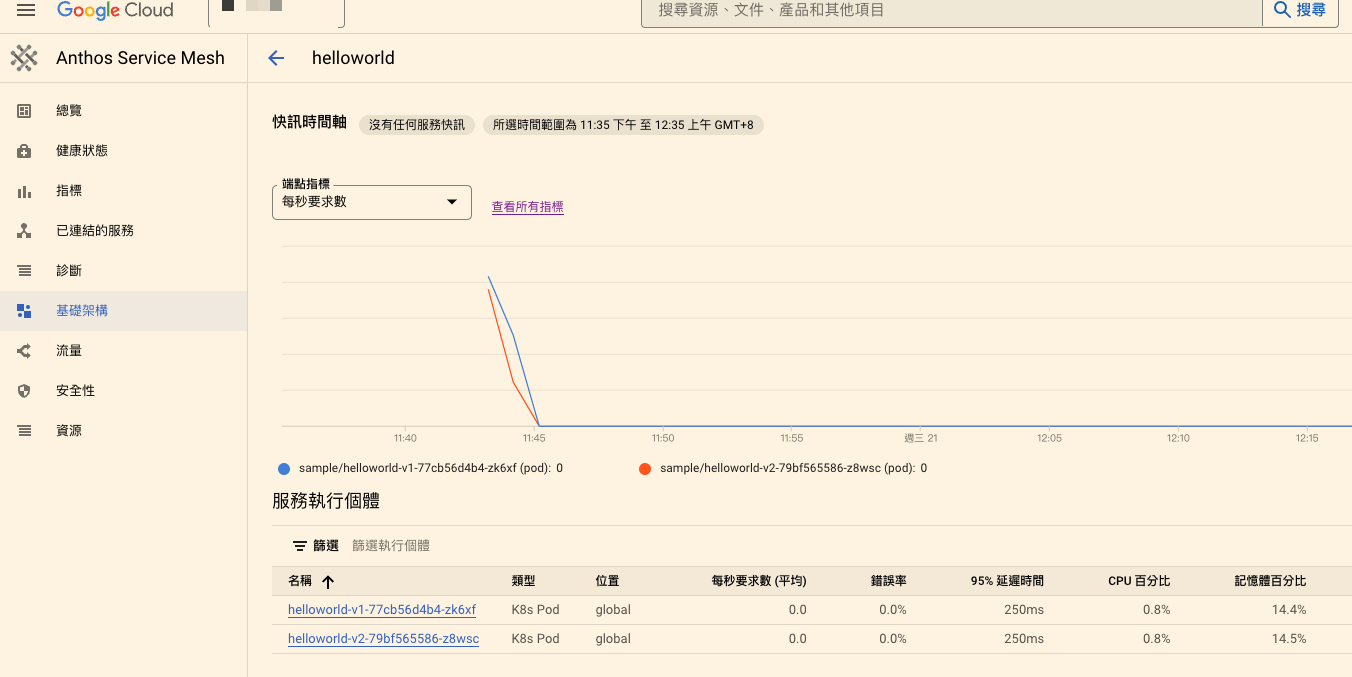Click the 記憶體百分比 column header
Screen dimensions: 1352x677
tap(1271, 581)
